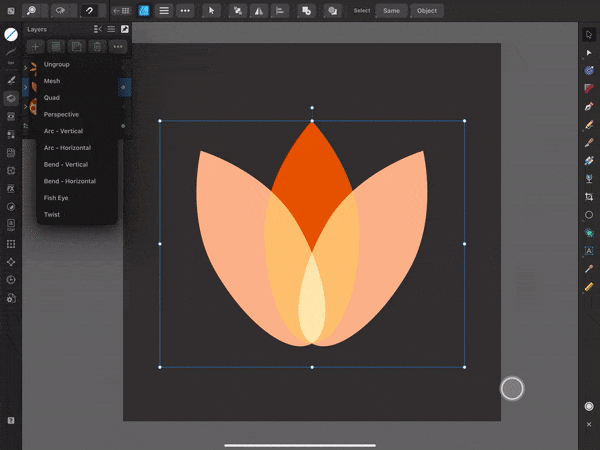Open the transform studio diamond icon
600x450 pixels.
11,262
